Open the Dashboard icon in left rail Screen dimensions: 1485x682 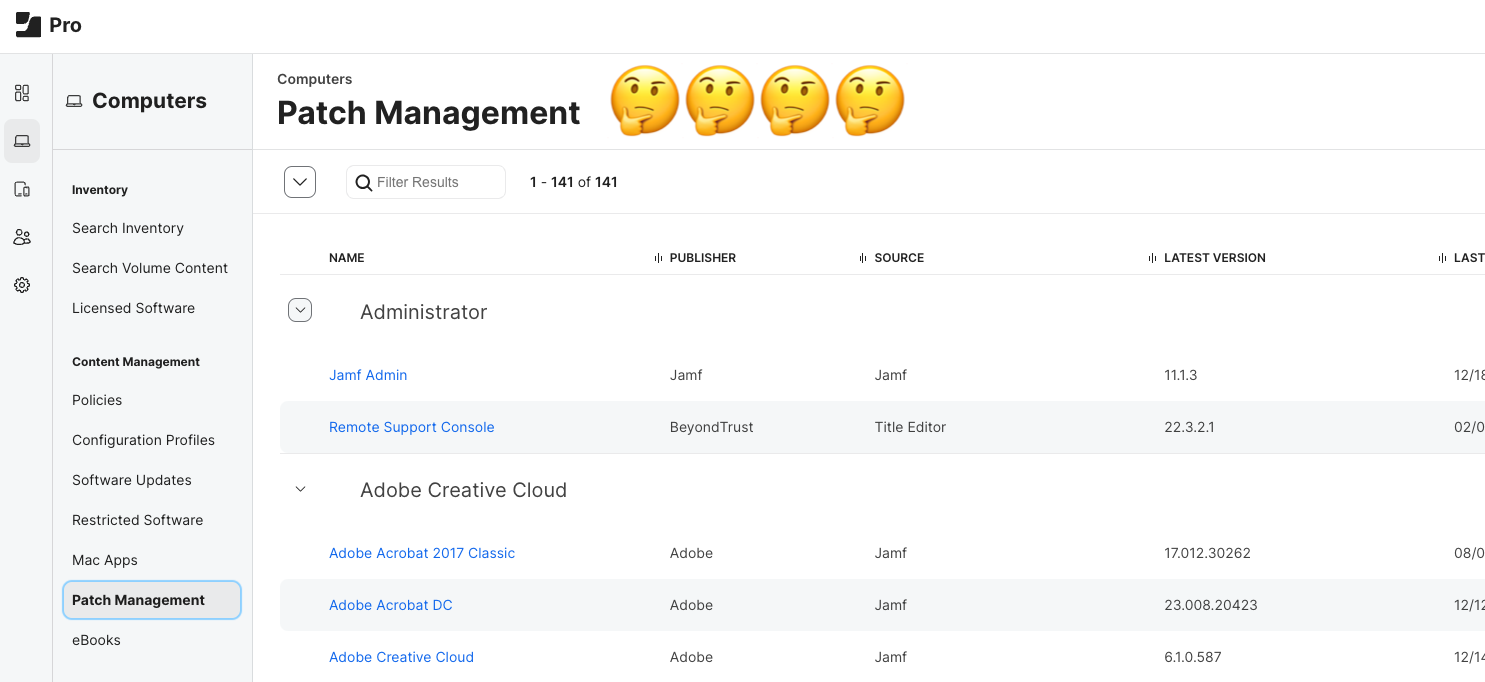click(x=22, y=93)
